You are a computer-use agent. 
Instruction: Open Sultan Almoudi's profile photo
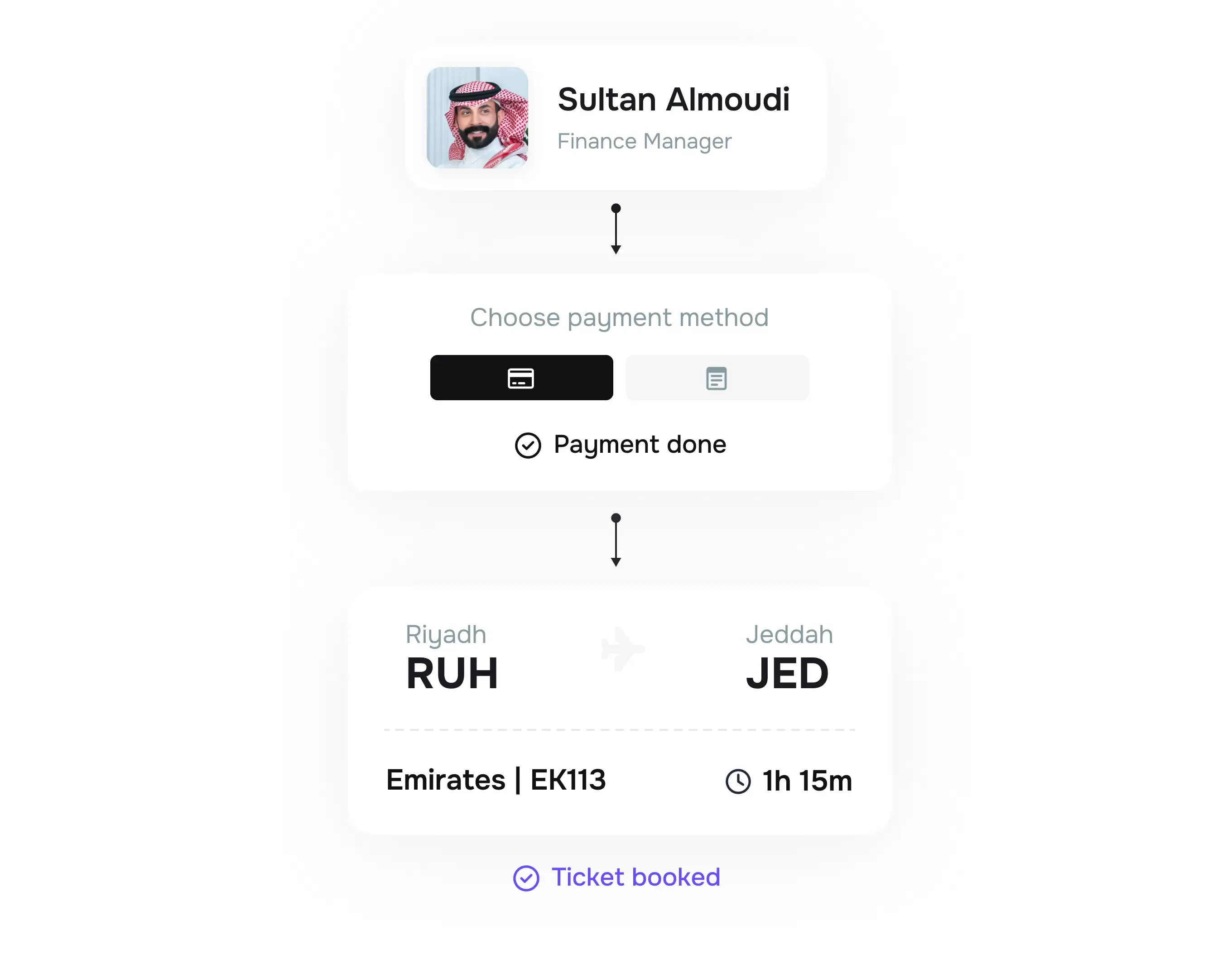pos(477,118)
